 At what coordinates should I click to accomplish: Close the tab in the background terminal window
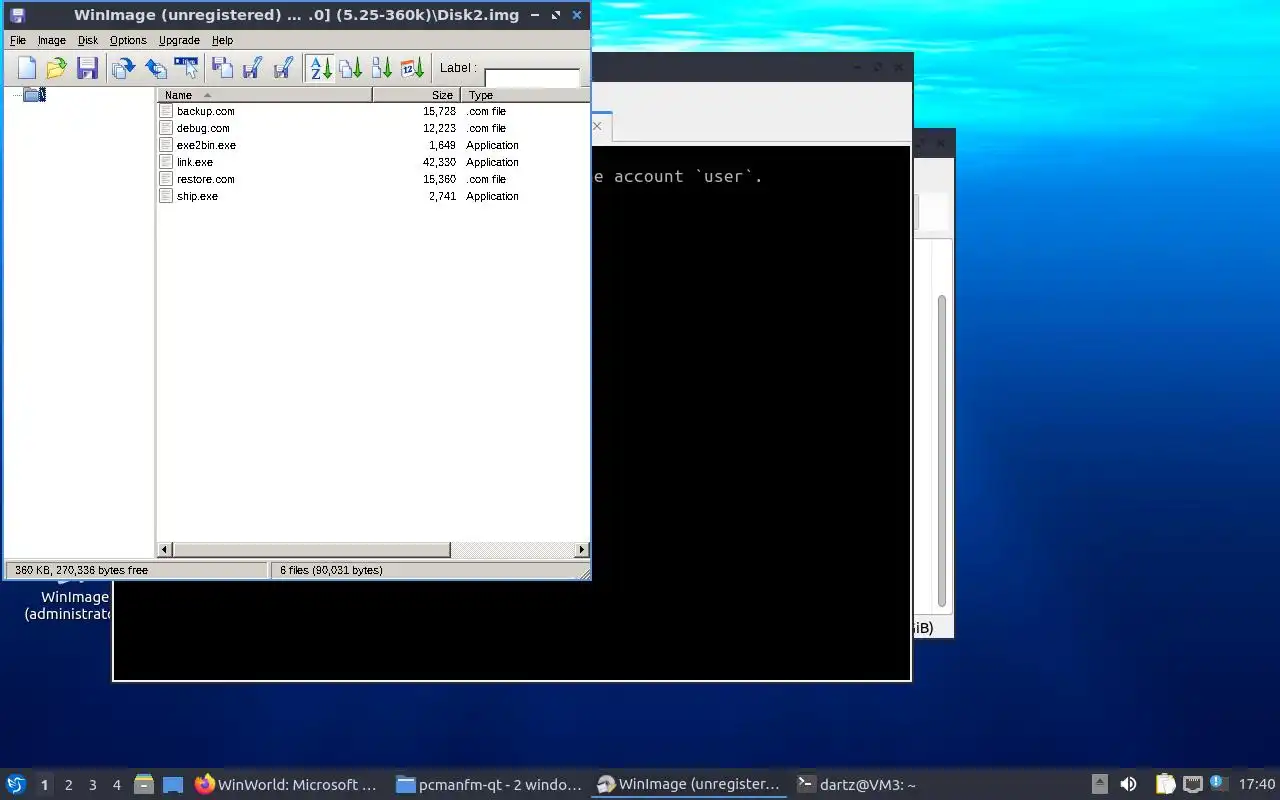[x=597, y=126]
